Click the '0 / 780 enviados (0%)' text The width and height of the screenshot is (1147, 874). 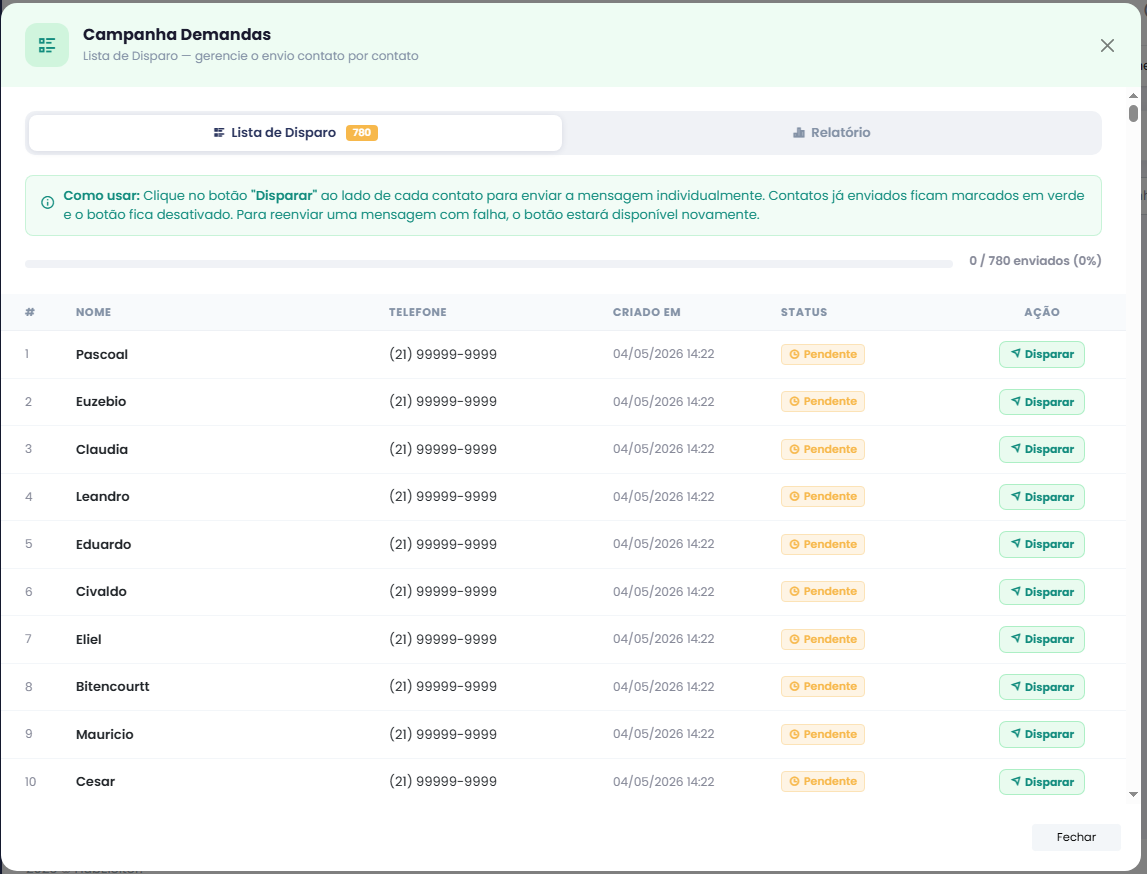(x=1035, y=260)
